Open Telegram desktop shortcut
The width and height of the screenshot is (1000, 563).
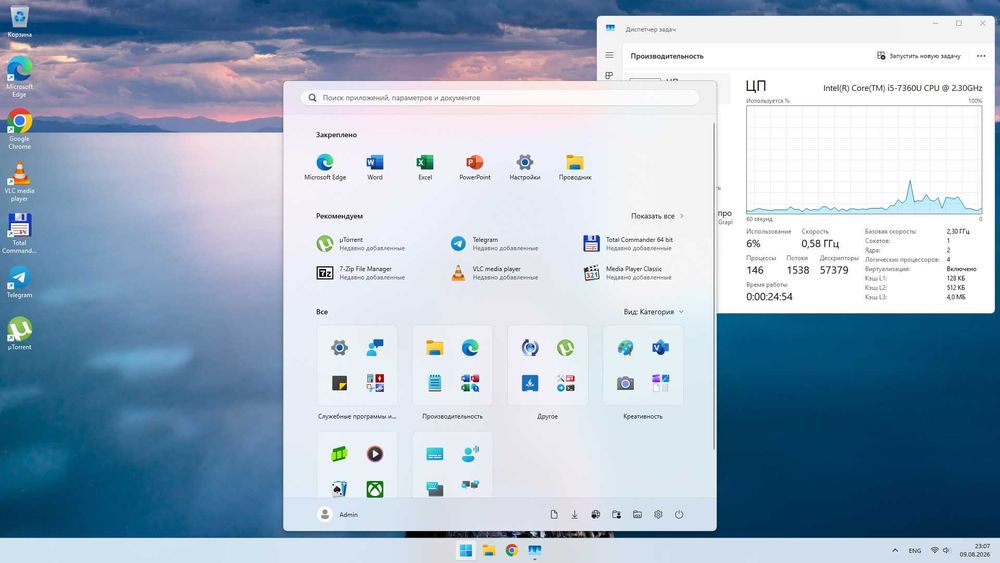pyautogui.click(x=19, y=282)
